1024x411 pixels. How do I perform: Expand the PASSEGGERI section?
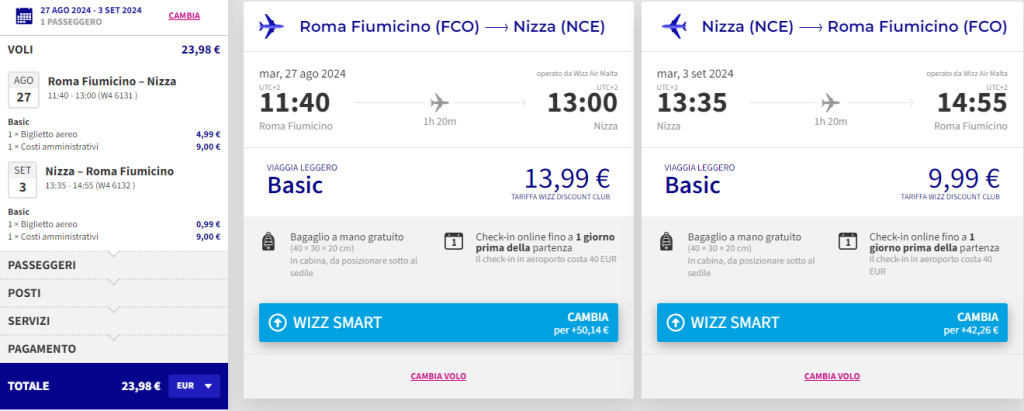point(114,265)
